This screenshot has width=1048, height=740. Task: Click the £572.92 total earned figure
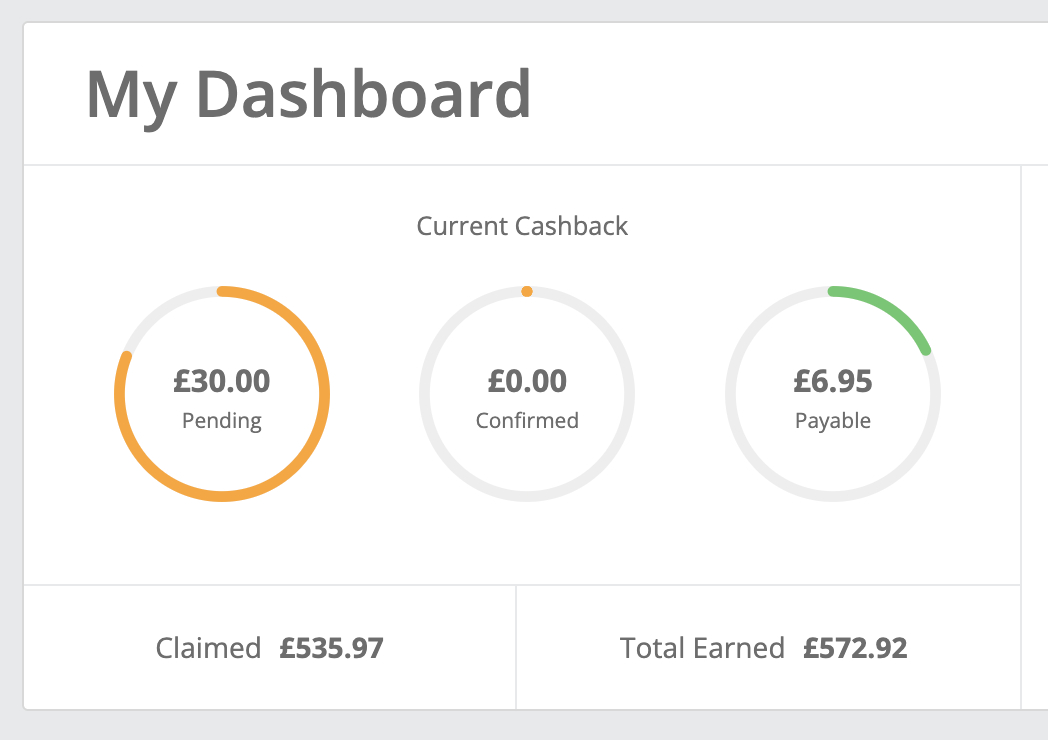tap(855, 648)
